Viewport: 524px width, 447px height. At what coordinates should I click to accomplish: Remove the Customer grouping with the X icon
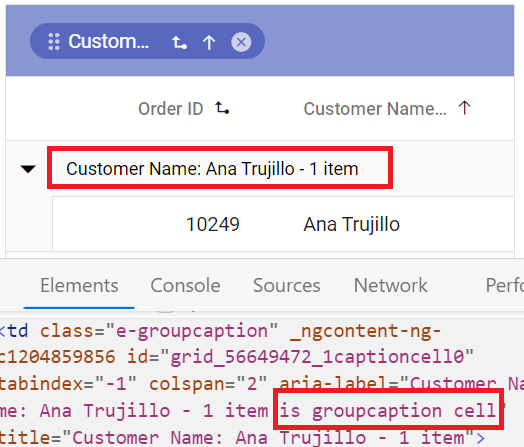click(241, 42)
